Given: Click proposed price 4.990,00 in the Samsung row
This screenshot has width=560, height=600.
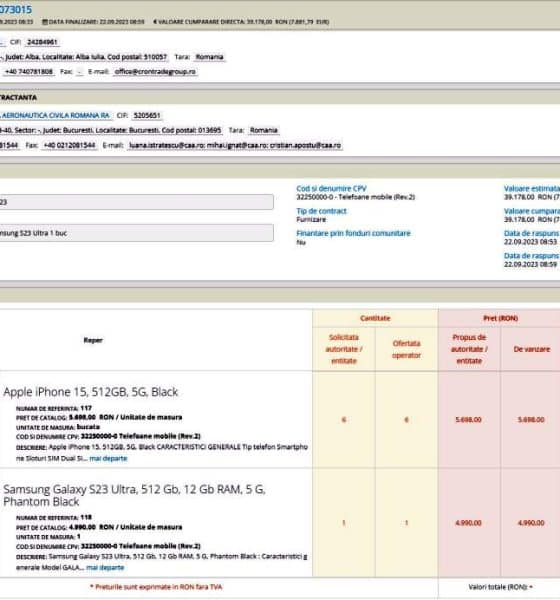Looking at the screenshot, I should click(x=468, y=523).
